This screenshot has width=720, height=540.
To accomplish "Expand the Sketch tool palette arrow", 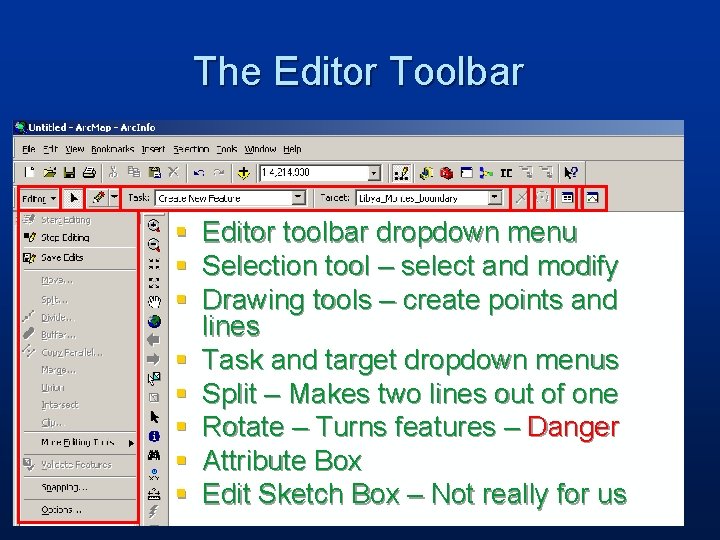I will point(114,197).
